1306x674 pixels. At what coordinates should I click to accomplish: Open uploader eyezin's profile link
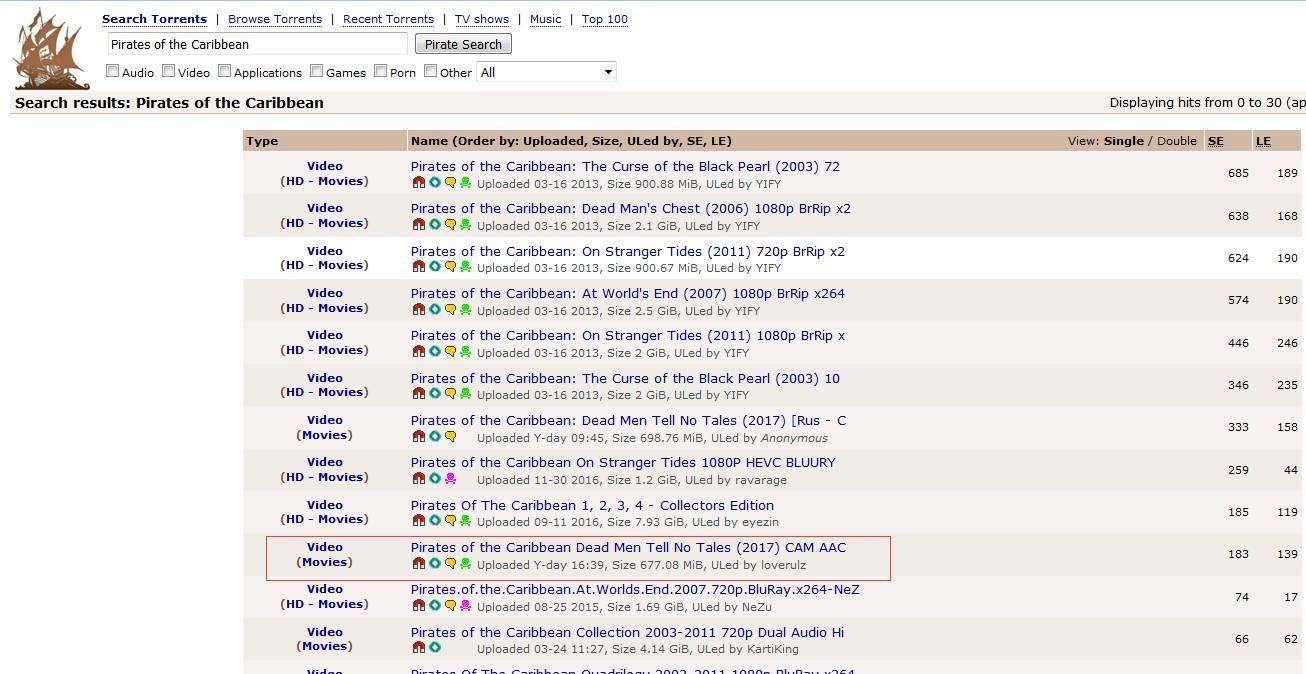[759, 522]
